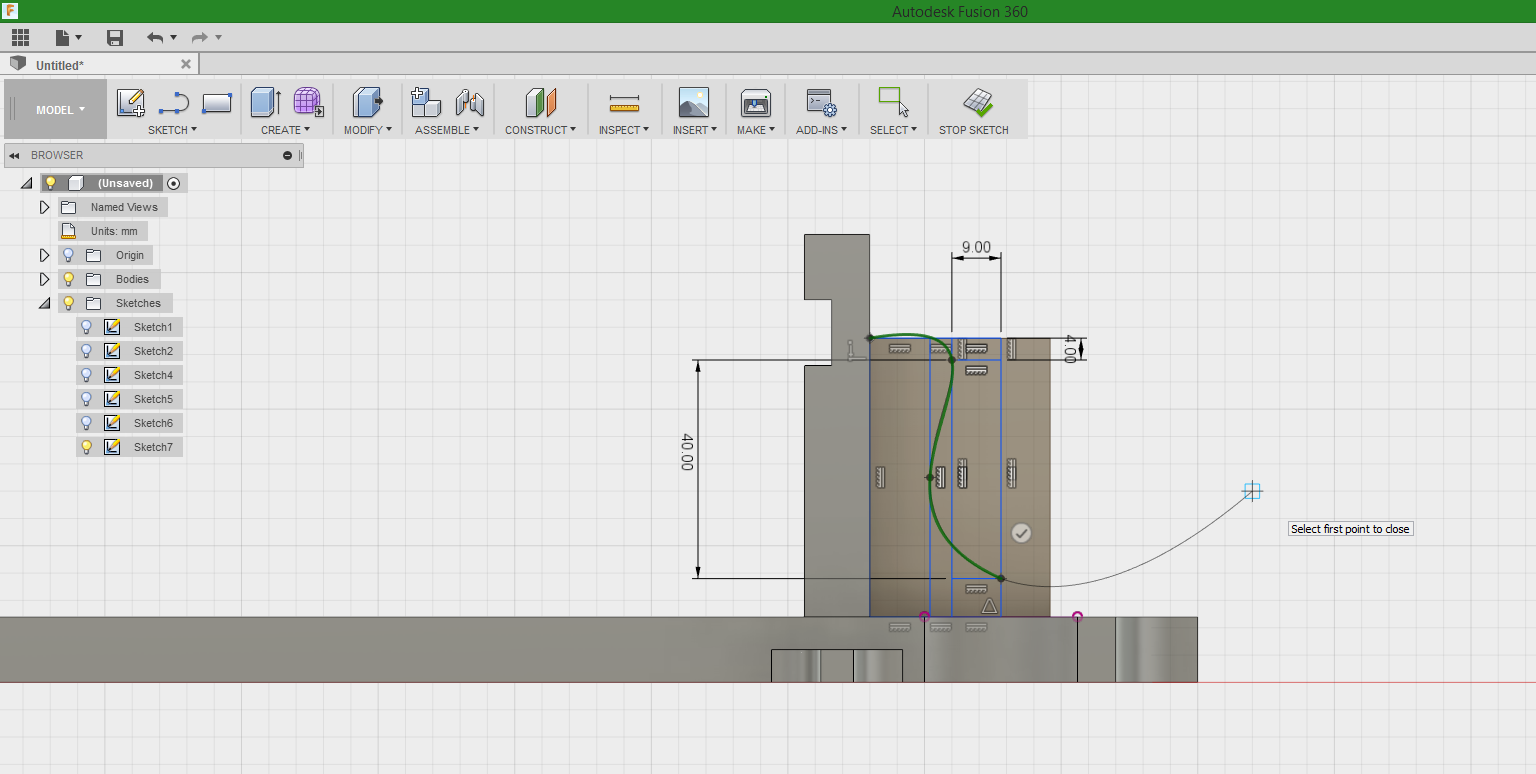Viewport: 1536px width, 774px height.
Task: Select the Insert image tool
Action: pos(693,102)
